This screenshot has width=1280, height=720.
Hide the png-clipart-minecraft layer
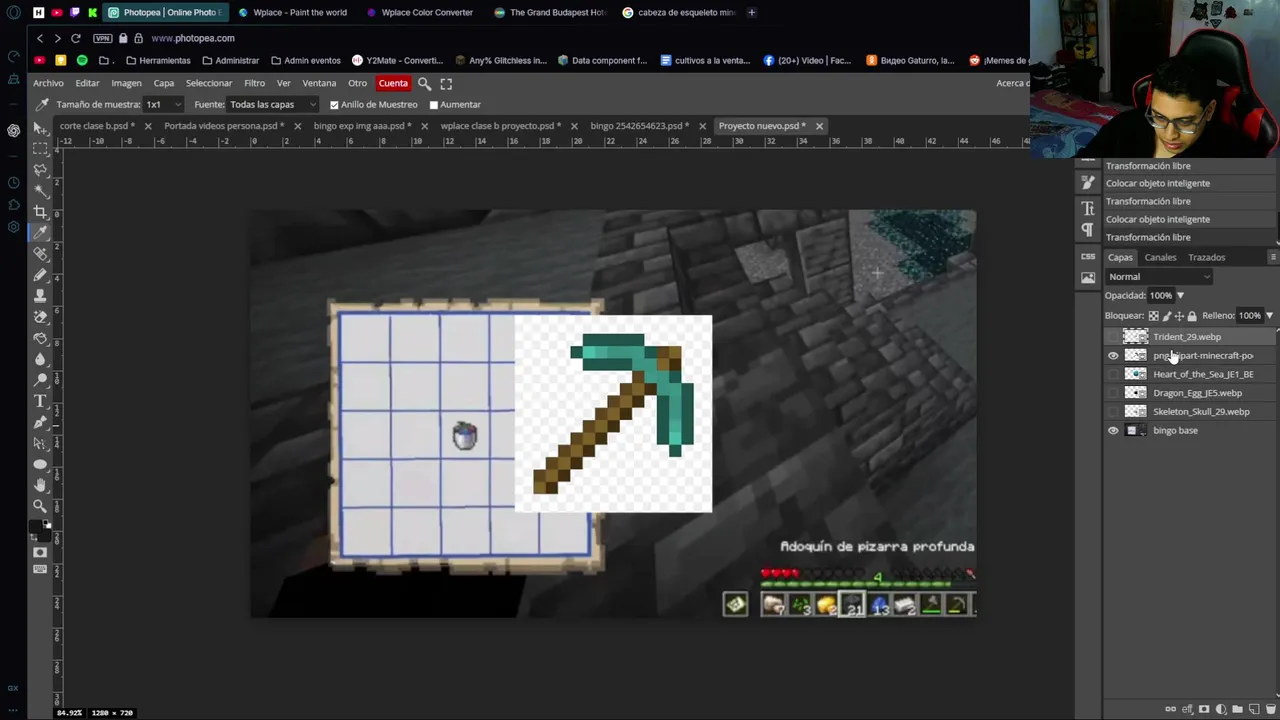[x=1113, y=356]
